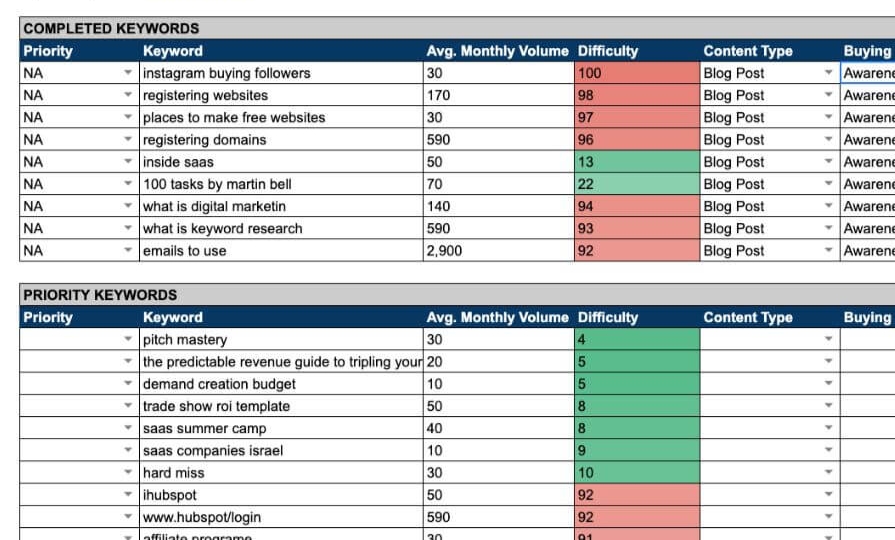This screenshot has width=895, height=540.
Task: Open Priority dropdown for hard miss row
Action: [128, 473]
